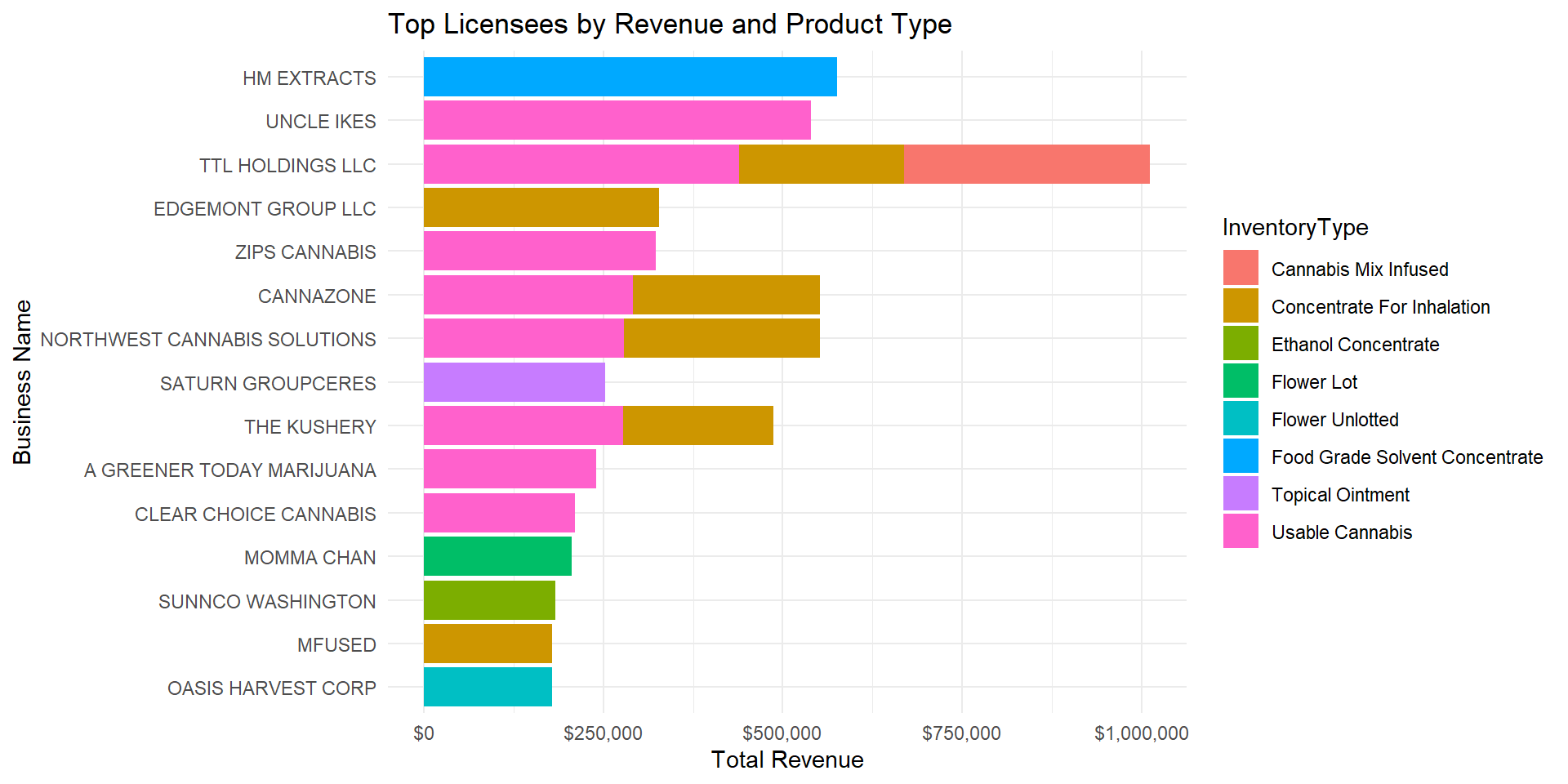1568x784 pixels.
Task: Click the olive SUNNCO WASHINGTON bar
Action: [489, 600]
